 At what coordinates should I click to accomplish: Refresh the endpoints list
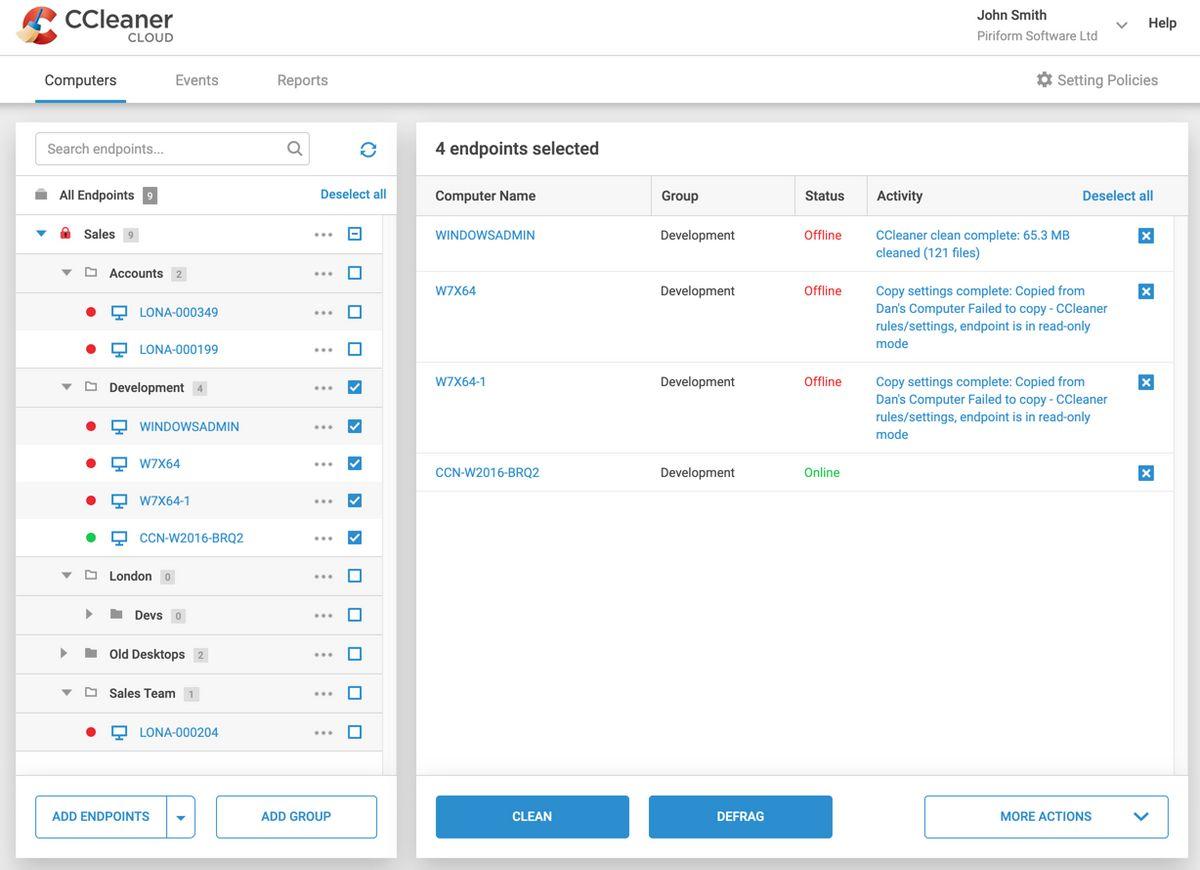368,149
